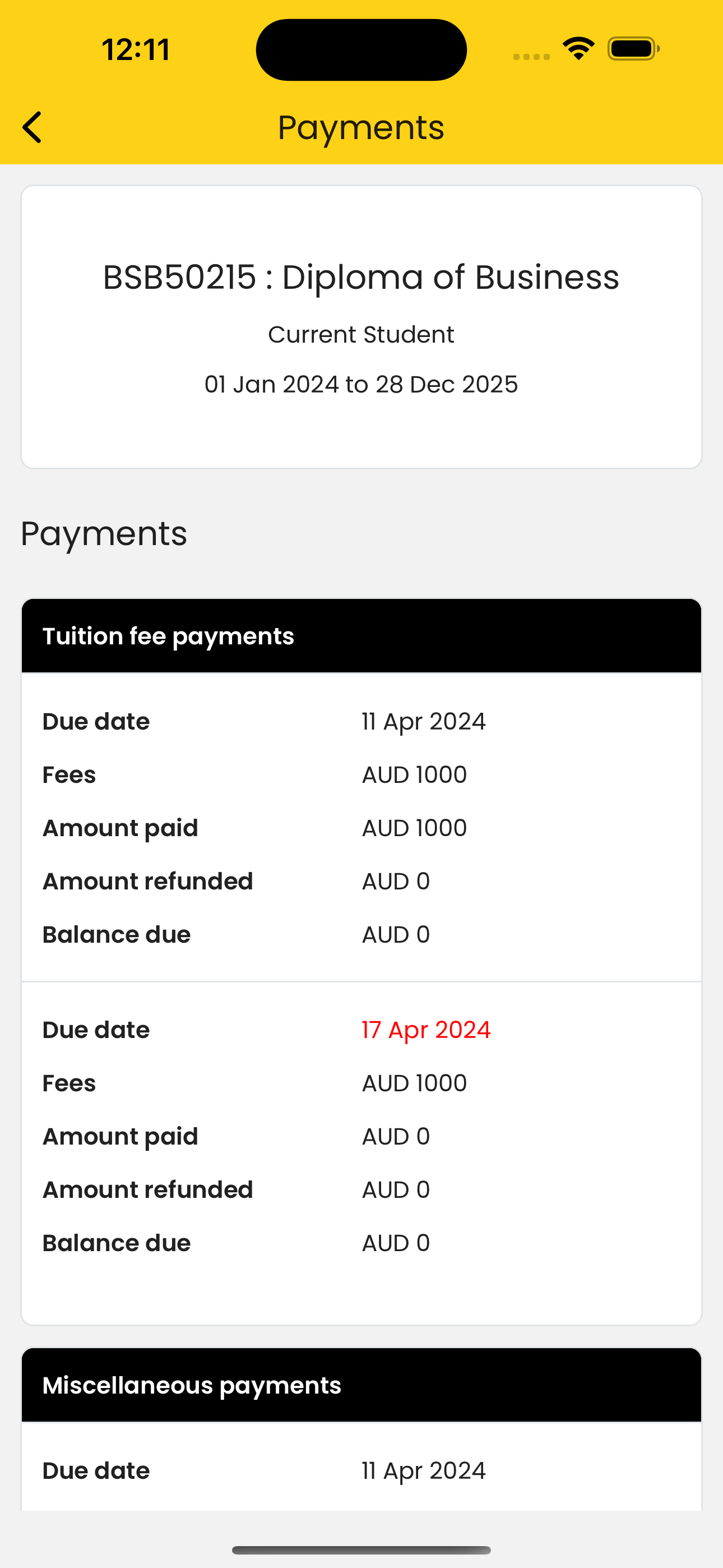Tap the Miscellaneous payment due date 11 Apr 2024

(x=424, y=1470)
